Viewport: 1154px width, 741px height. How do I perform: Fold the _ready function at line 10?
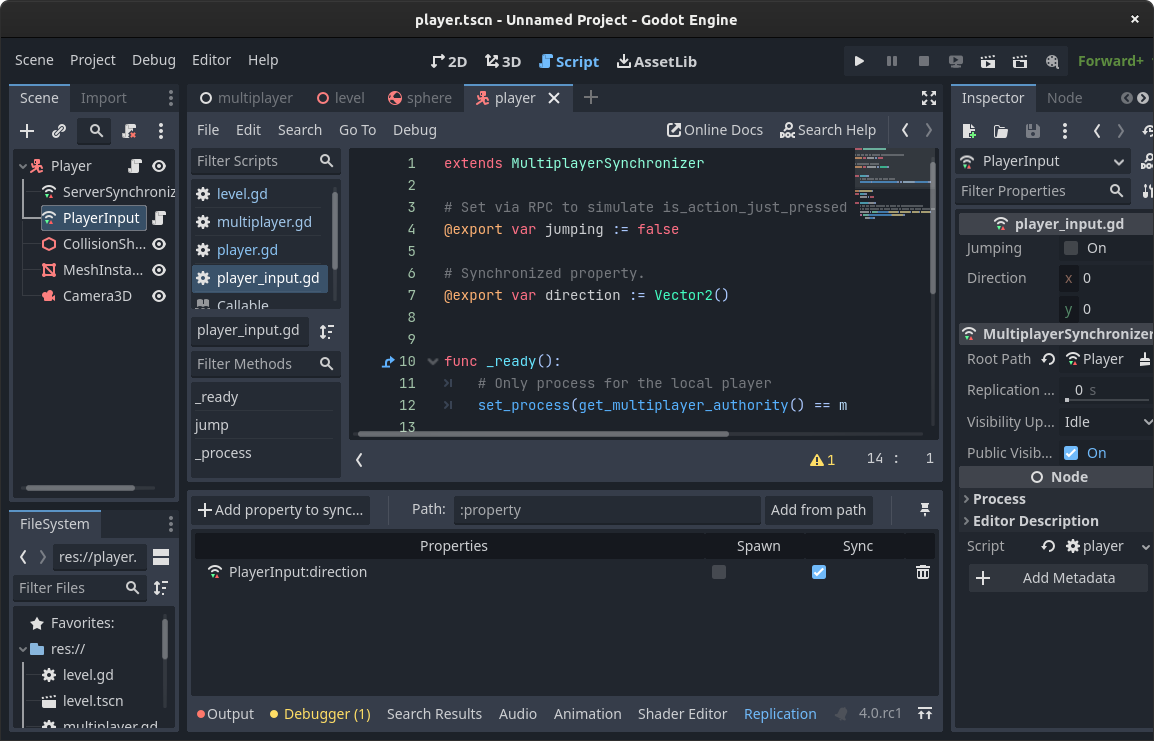(433, 361)
